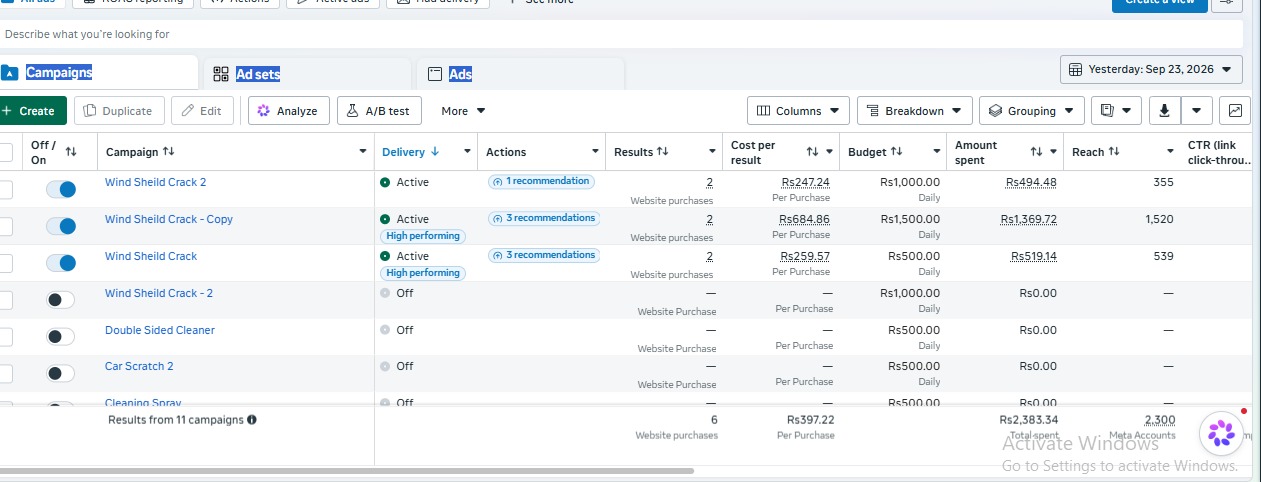Sort by the Results column arrows

(x=662, y=152)
